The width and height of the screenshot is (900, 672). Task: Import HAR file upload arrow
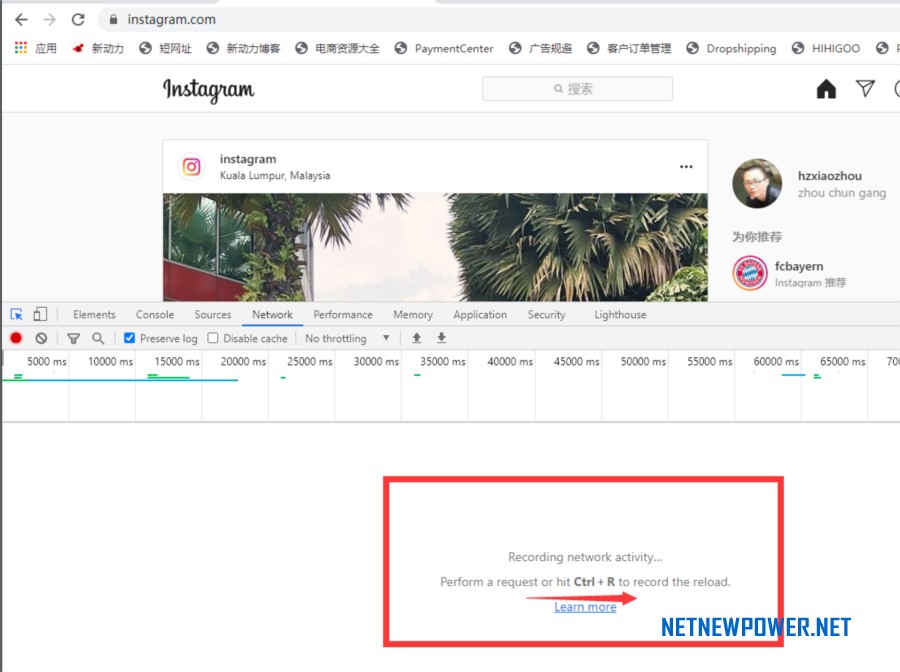pyautogui.click(x=417, y=338)
